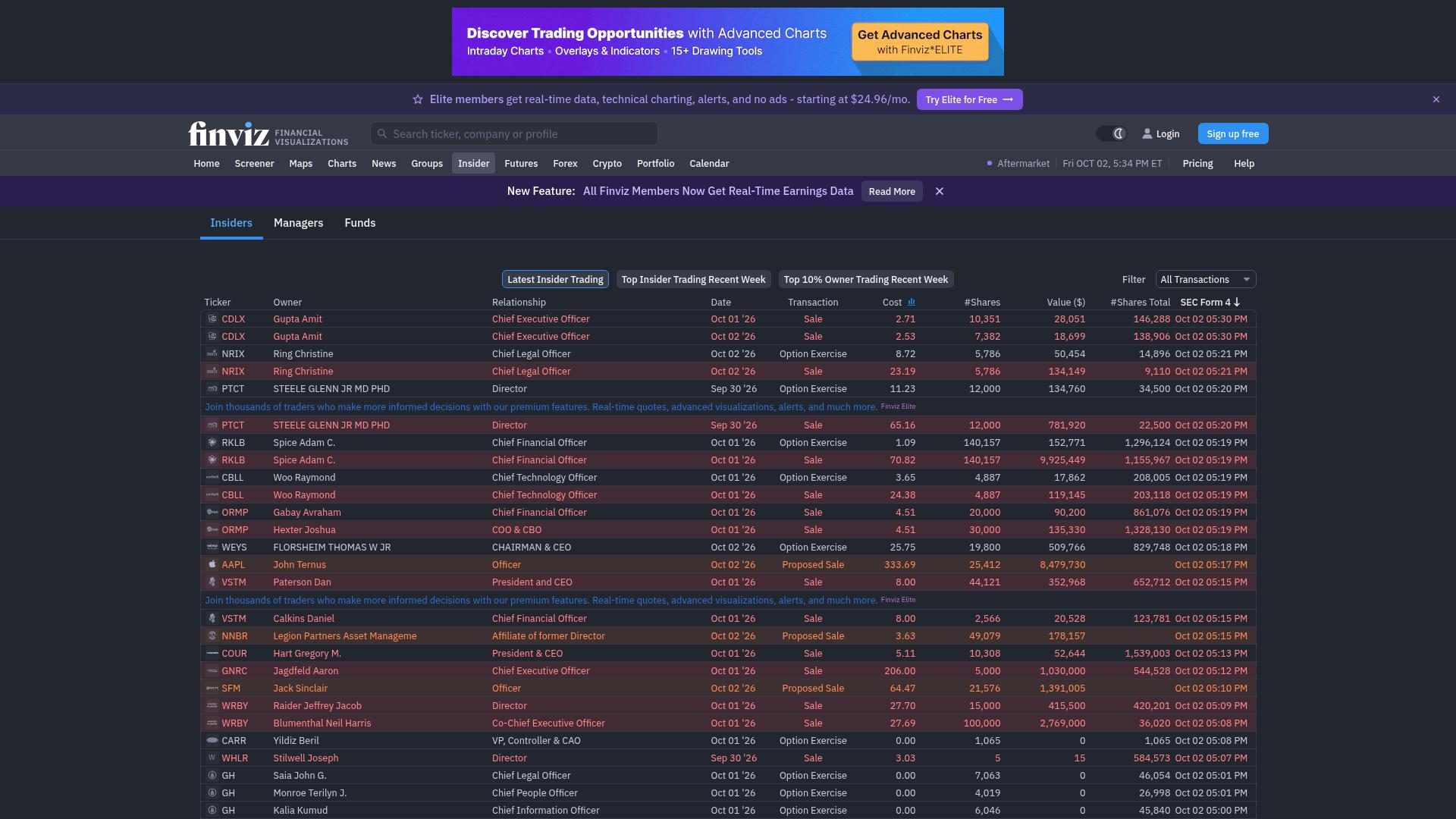
Task: Select Top Insider Trading Recent Week
Action: pyautogui.click(x=693, y=279)
